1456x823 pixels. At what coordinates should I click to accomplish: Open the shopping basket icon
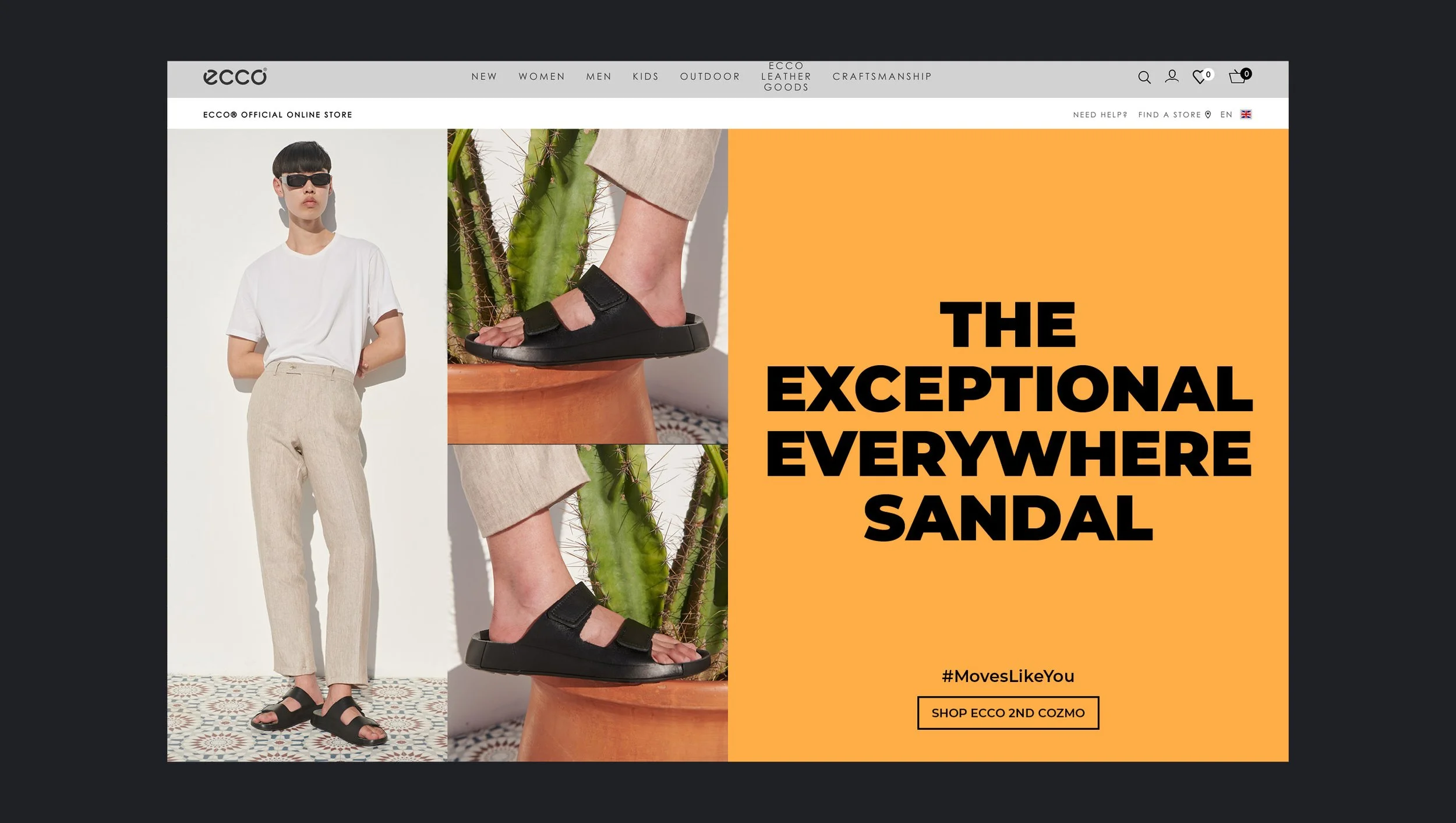[x=1237, y=77]
